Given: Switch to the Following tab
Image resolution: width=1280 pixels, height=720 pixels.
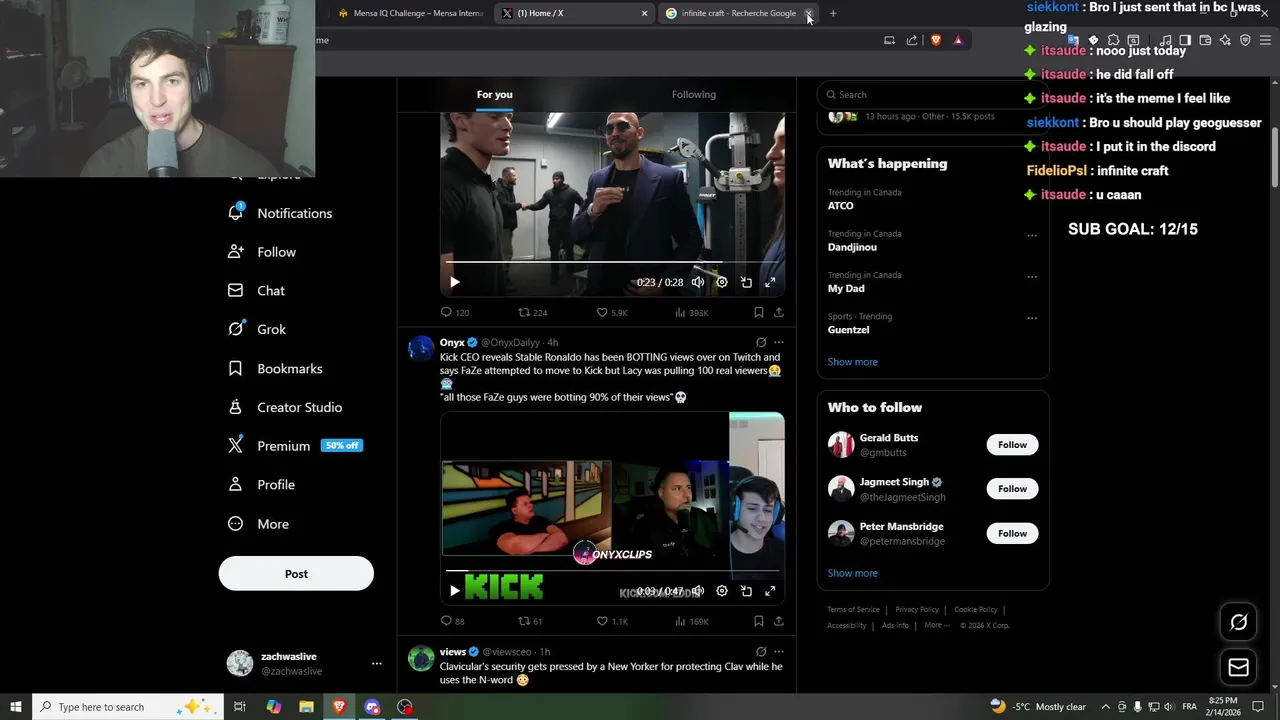Looking at the screenshot, I should tap(694, 94).
